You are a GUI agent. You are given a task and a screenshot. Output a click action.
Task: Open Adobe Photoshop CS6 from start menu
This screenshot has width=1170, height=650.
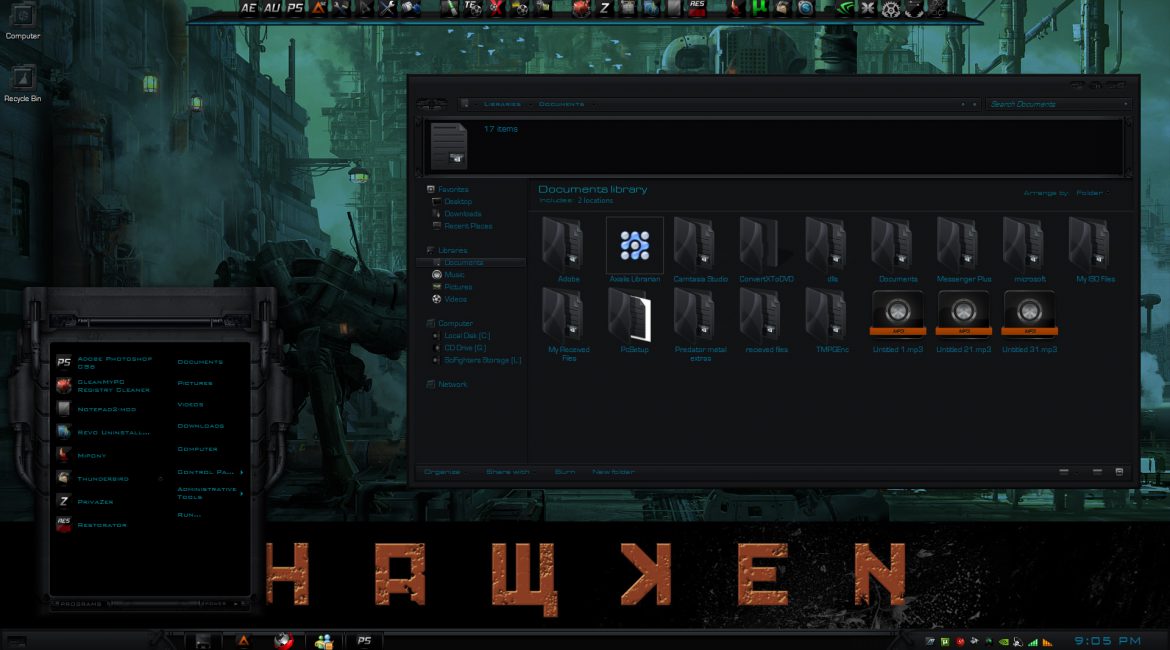coord(104,362)
